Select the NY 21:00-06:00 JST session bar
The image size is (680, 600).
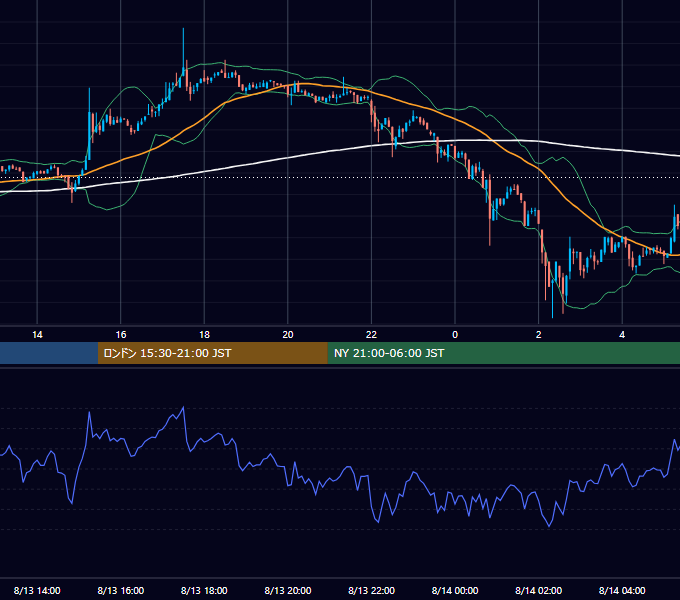(x=503, y=353)
